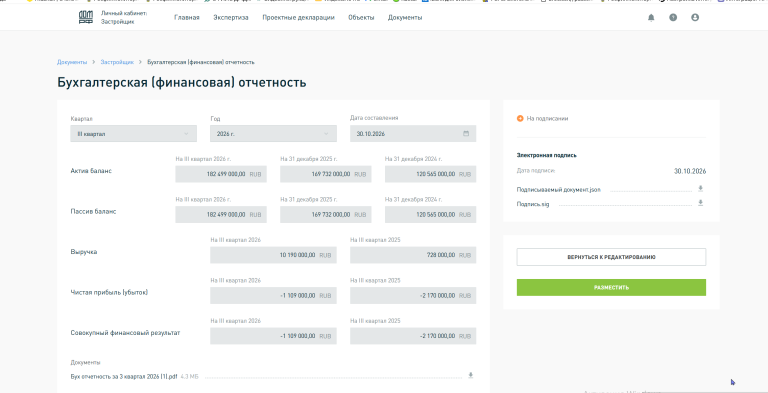Screen dimensions: 768x393
Task: Open calendar icon in Дата составления field
Action: coord(466,133)
